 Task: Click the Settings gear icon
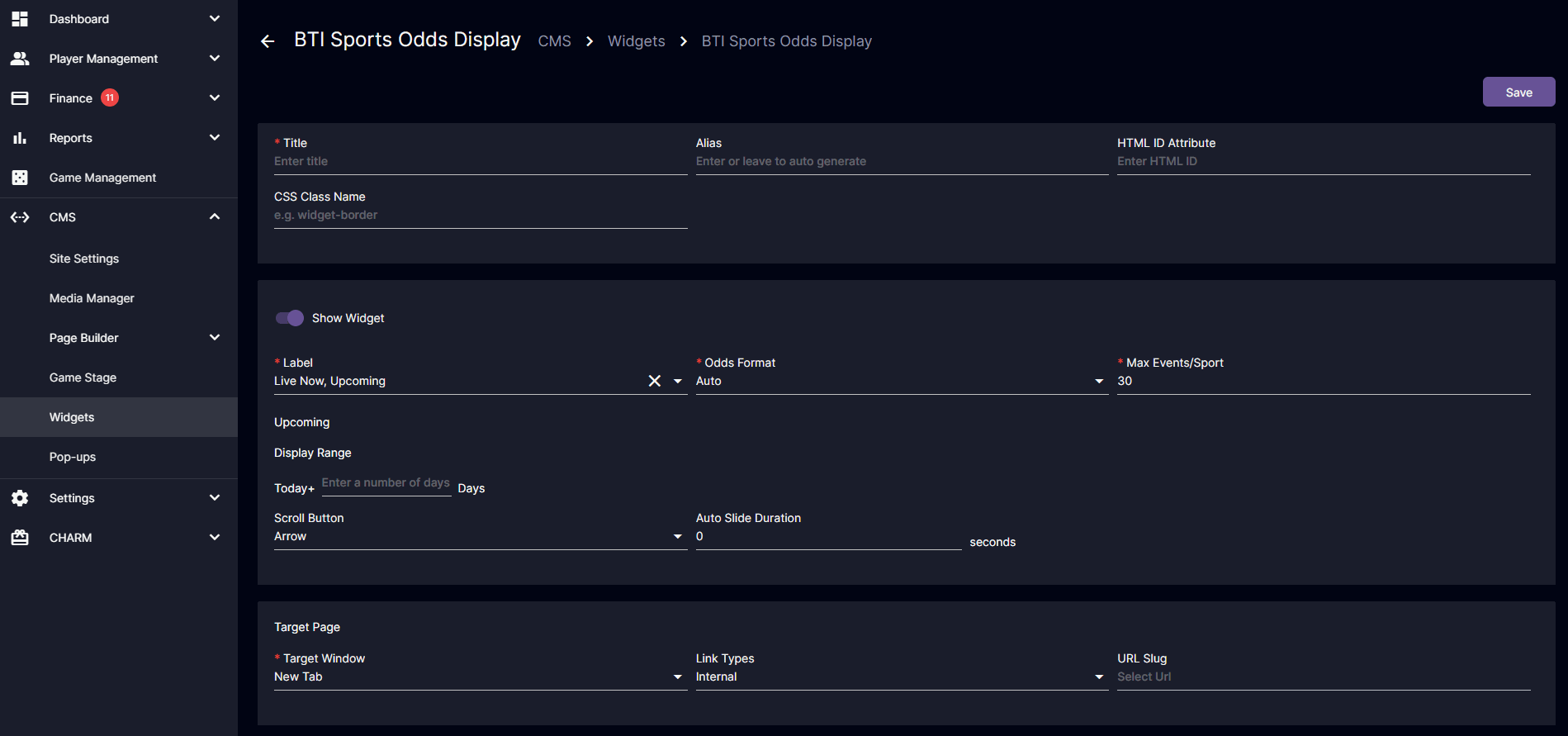coord(20,498)
